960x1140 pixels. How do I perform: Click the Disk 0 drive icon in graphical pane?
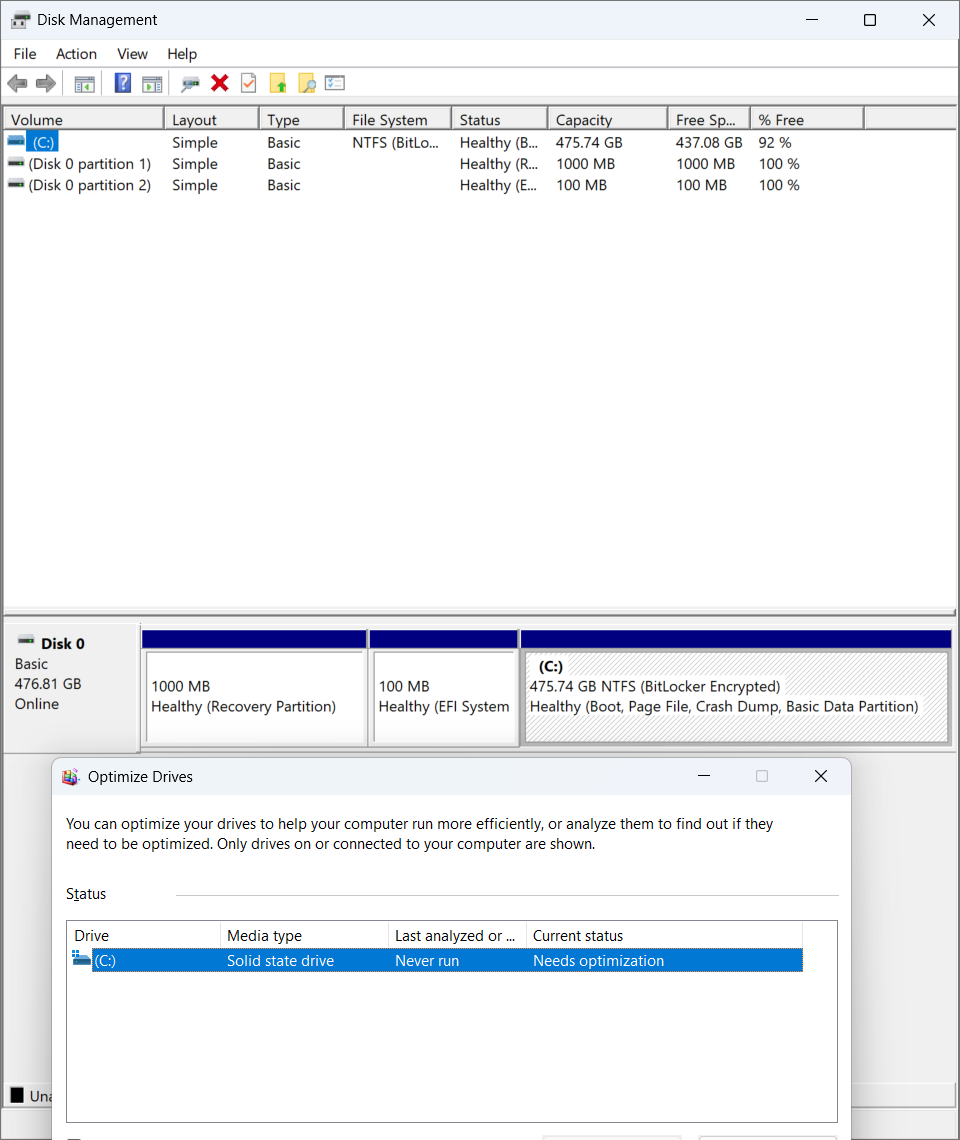pos(26,641)
